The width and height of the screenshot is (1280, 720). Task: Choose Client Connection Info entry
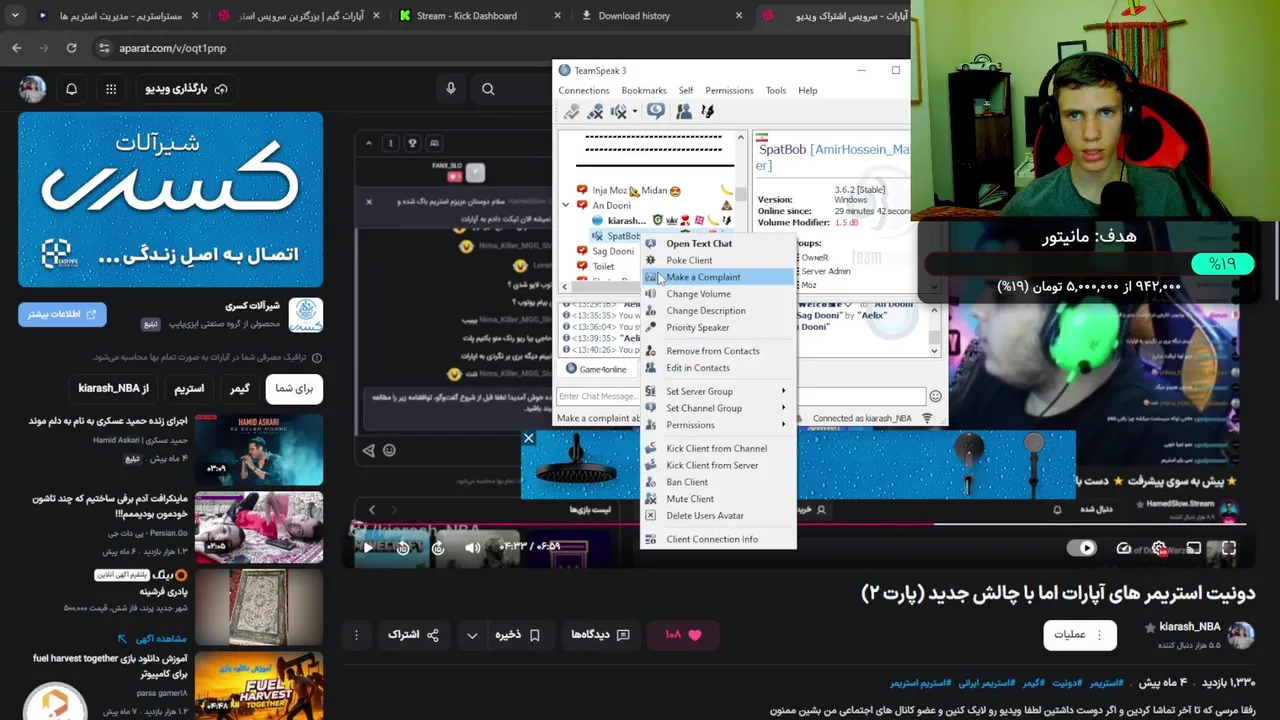[x=718, y=539]
